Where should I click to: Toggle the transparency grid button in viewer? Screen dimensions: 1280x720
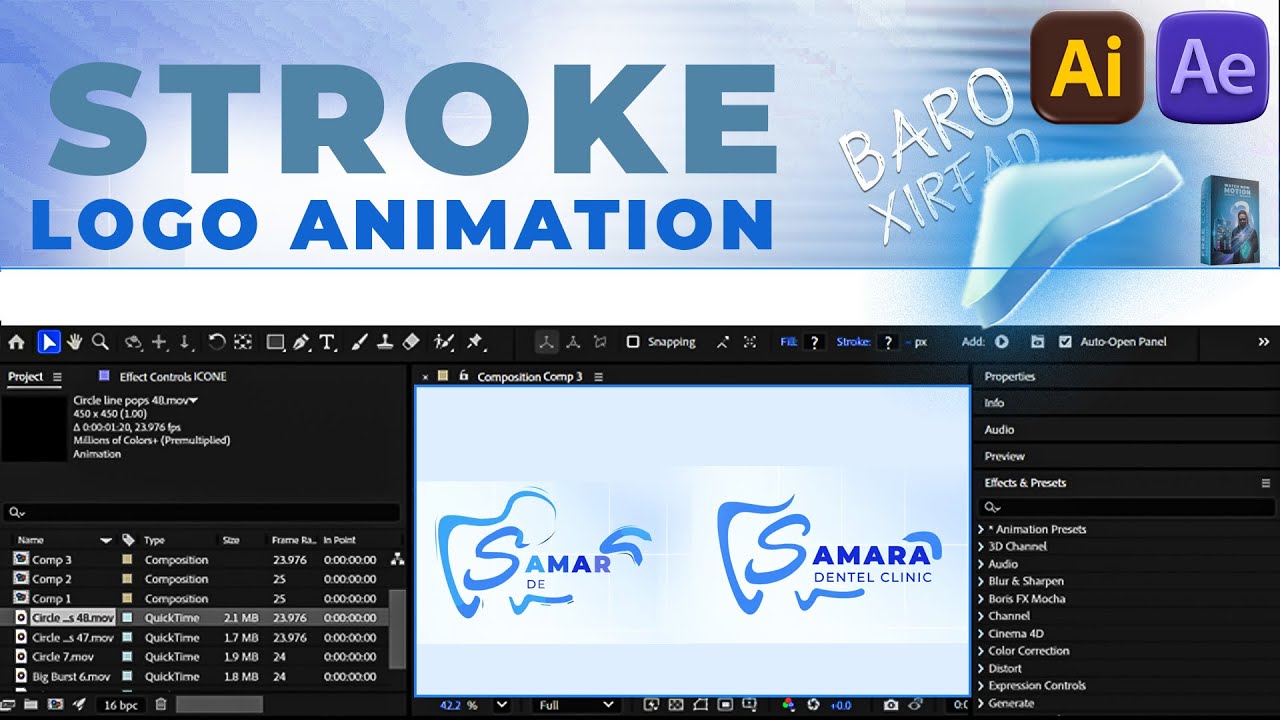tap(675, 705)
